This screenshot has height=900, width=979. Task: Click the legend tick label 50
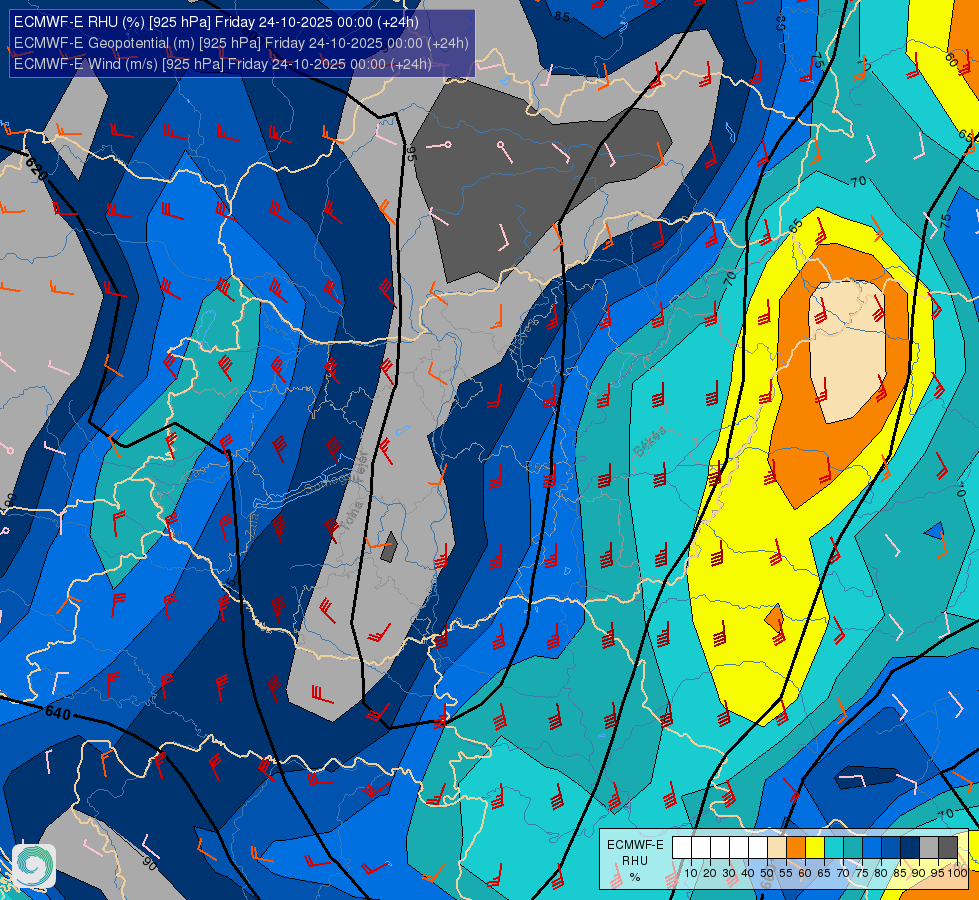(767, 873)
